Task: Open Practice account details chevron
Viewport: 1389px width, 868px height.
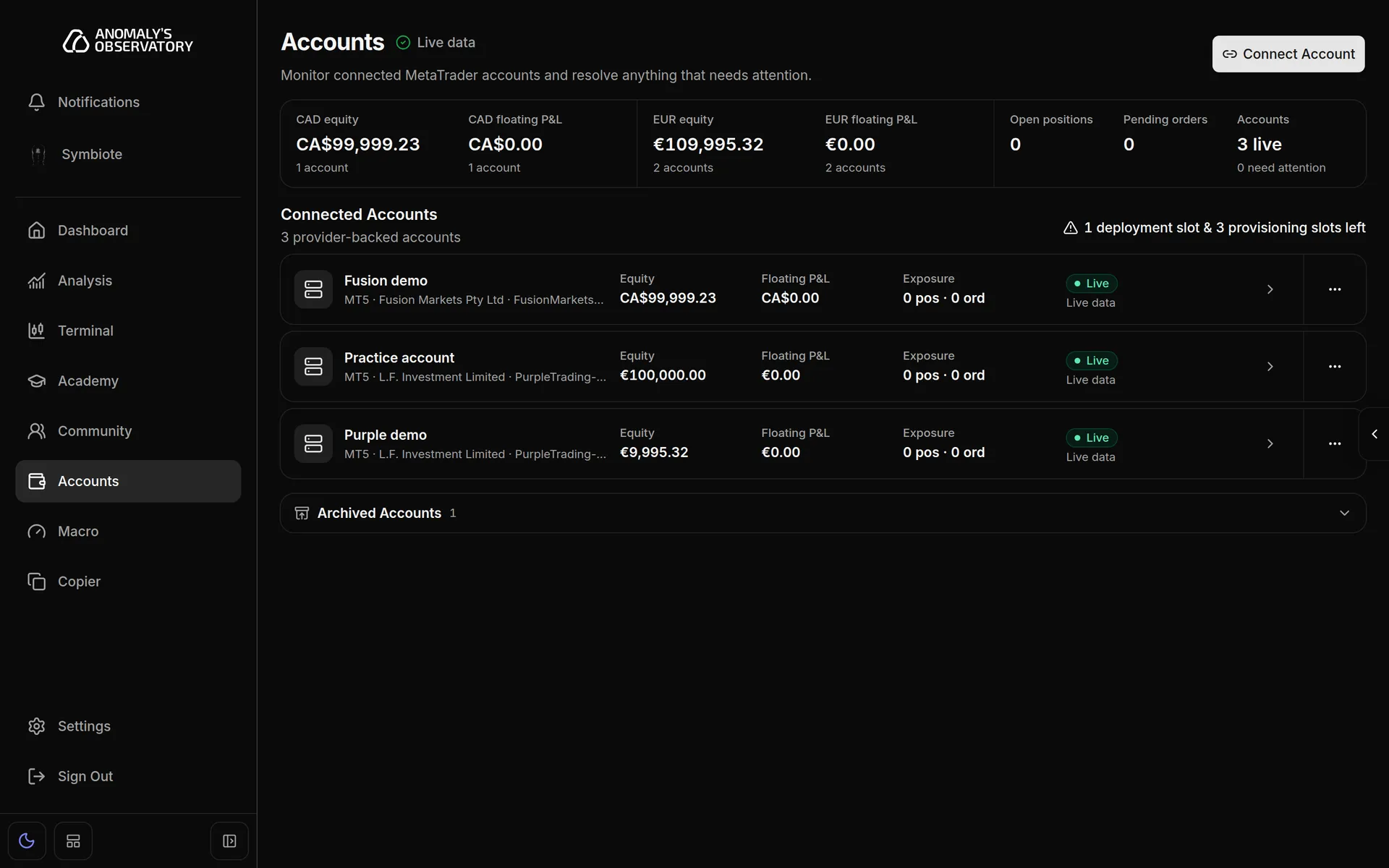Action: (1270, 367)
